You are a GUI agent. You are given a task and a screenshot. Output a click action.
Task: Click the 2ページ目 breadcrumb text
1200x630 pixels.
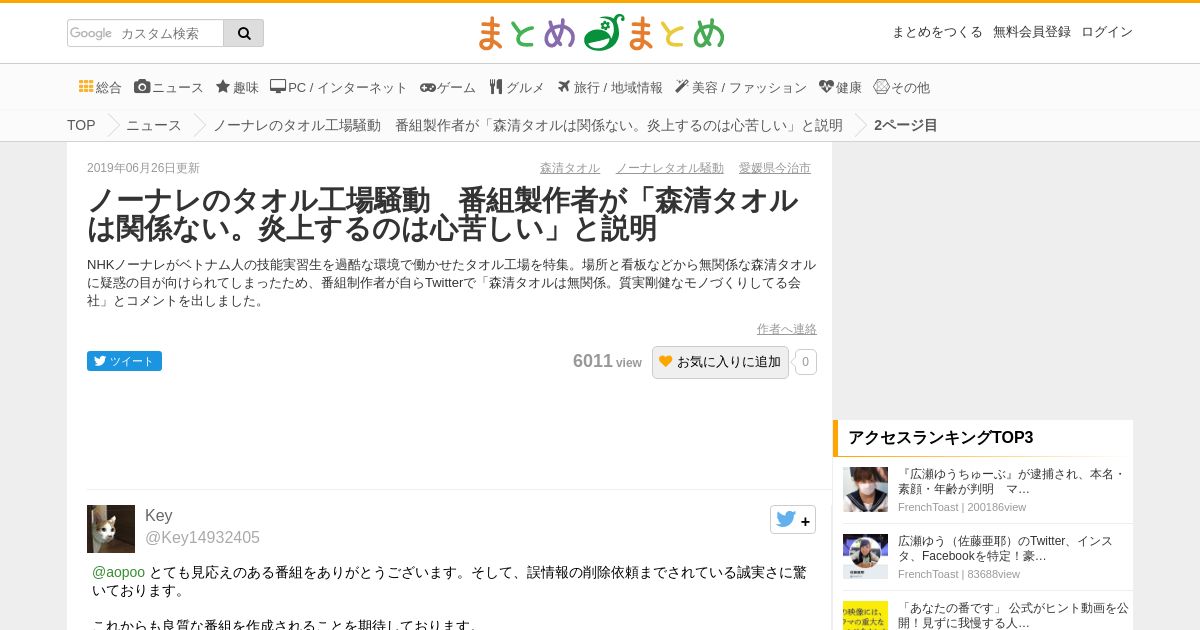point(906,125)
